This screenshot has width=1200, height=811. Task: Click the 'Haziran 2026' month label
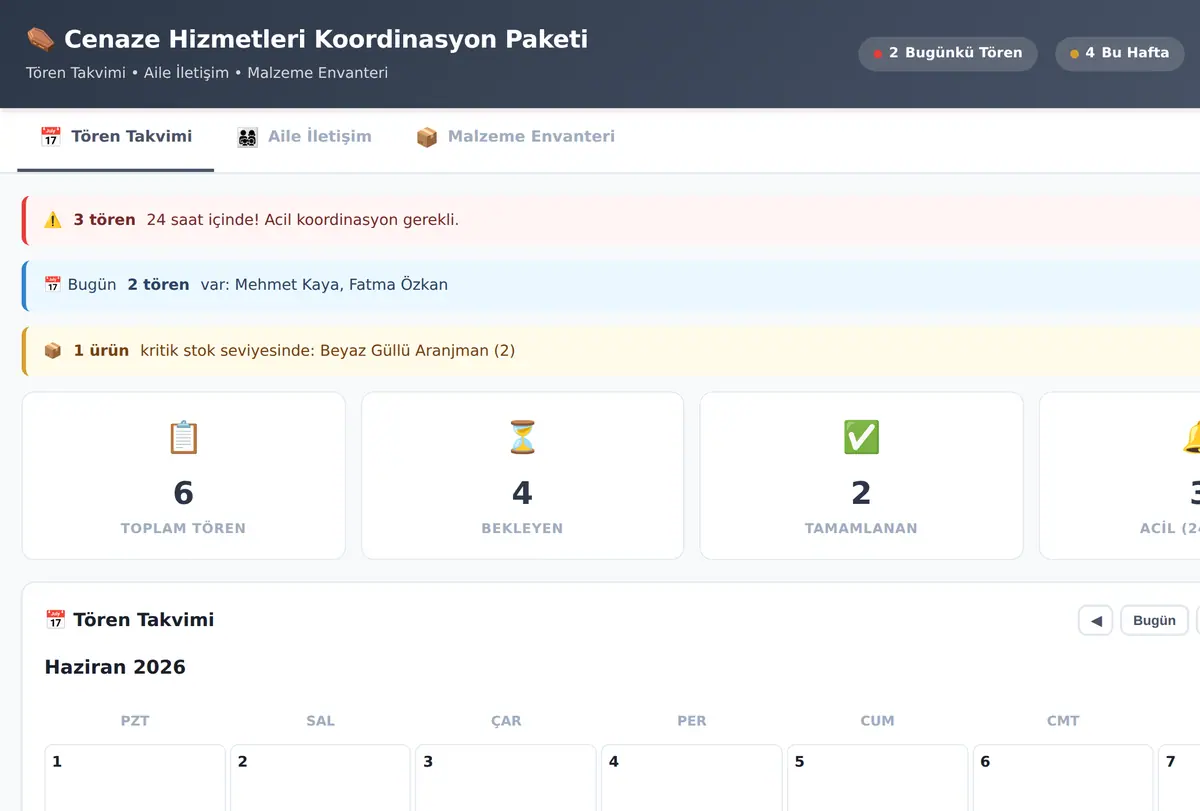(x=115, y=667)
